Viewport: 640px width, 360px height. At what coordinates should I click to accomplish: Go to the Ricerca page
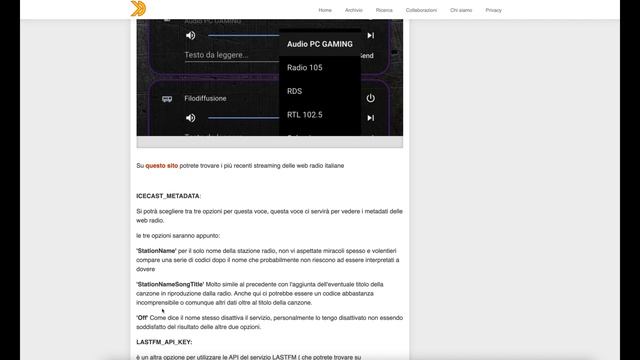[x=384, y=10]
